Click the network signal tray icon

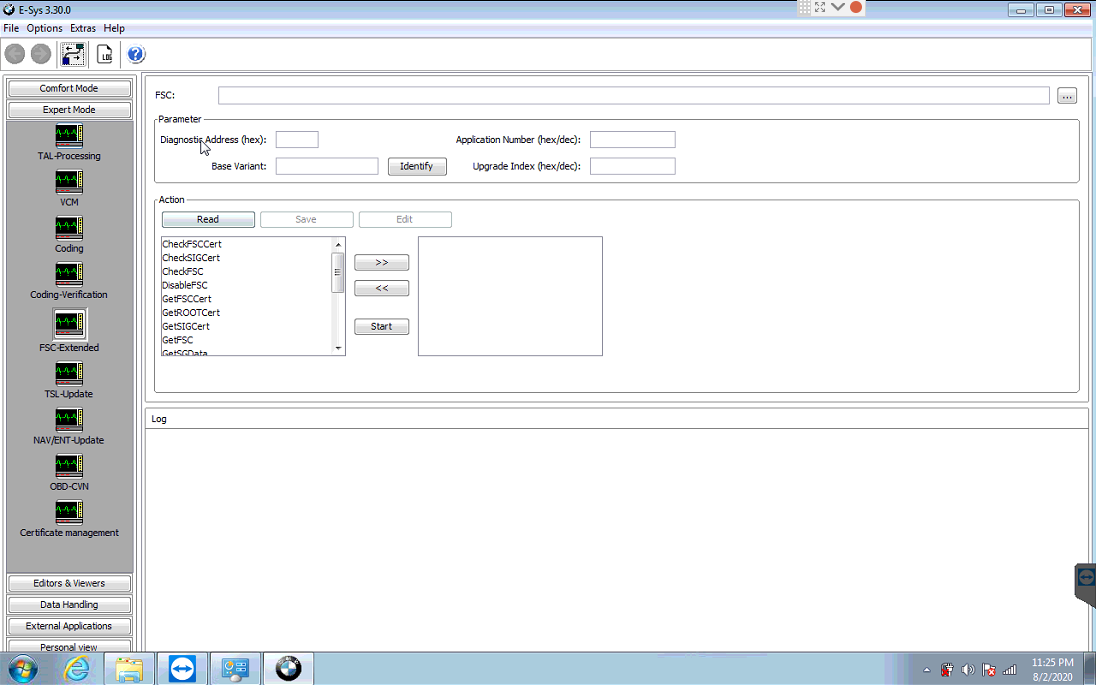point(1009,670)
